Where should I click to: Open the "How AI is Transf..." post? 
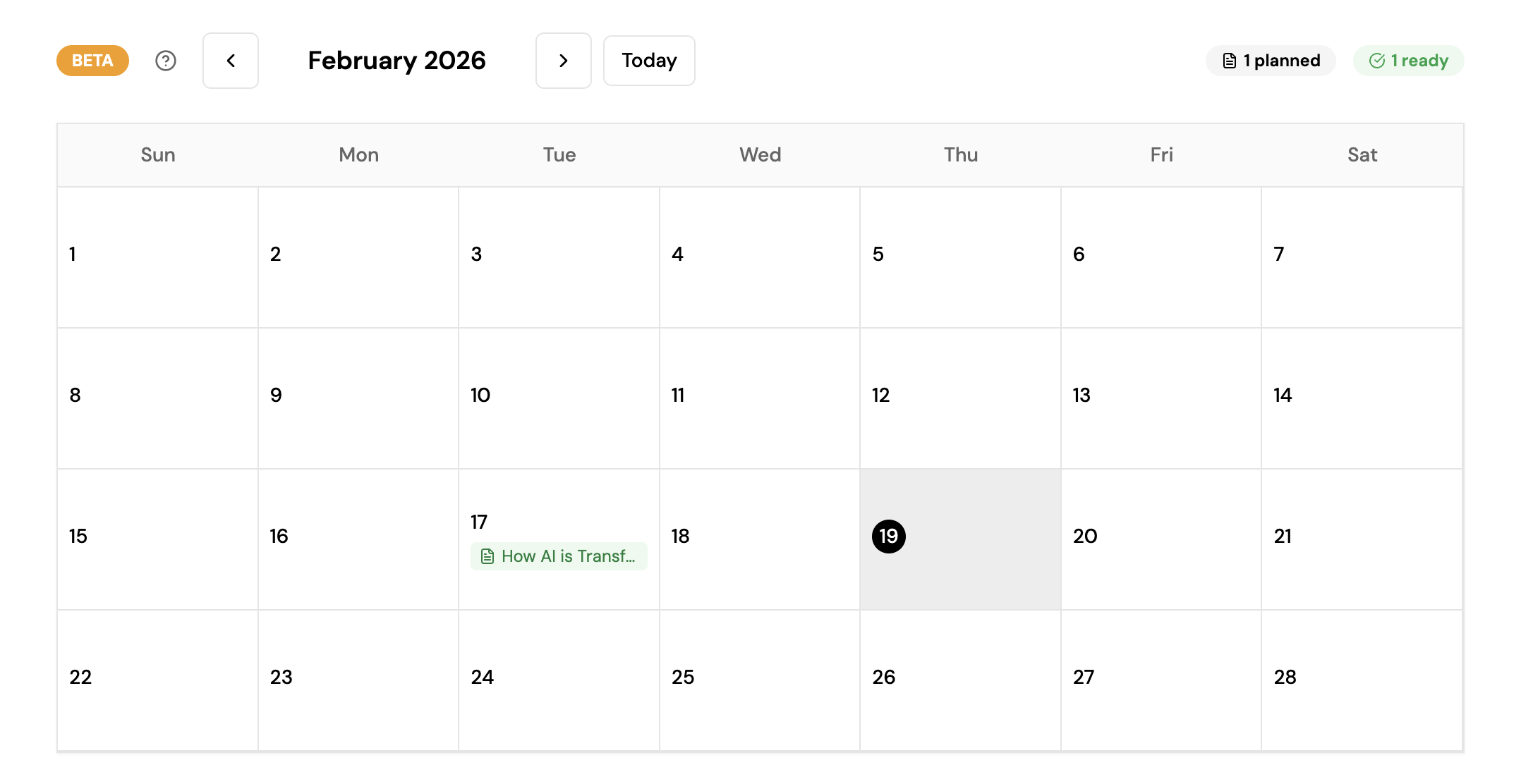coord(568,556)
